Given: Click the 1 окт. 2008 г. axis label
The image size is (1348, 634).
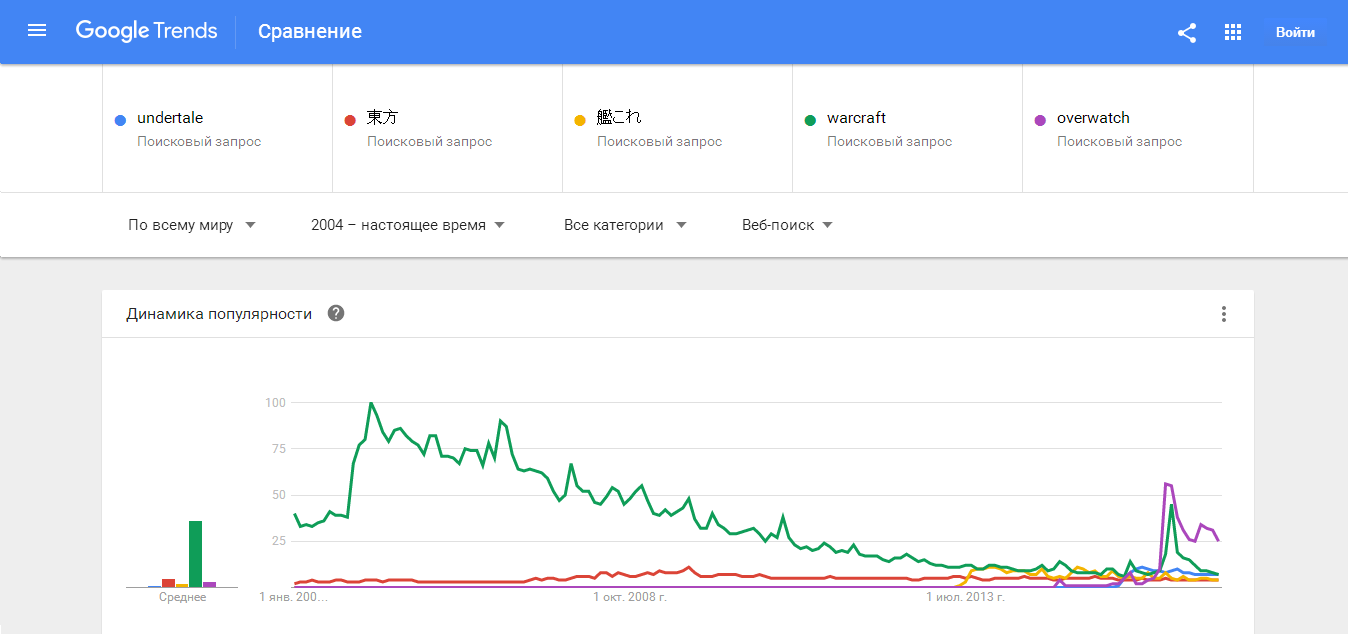Looking at the screenshot, I should click(630, 597).
